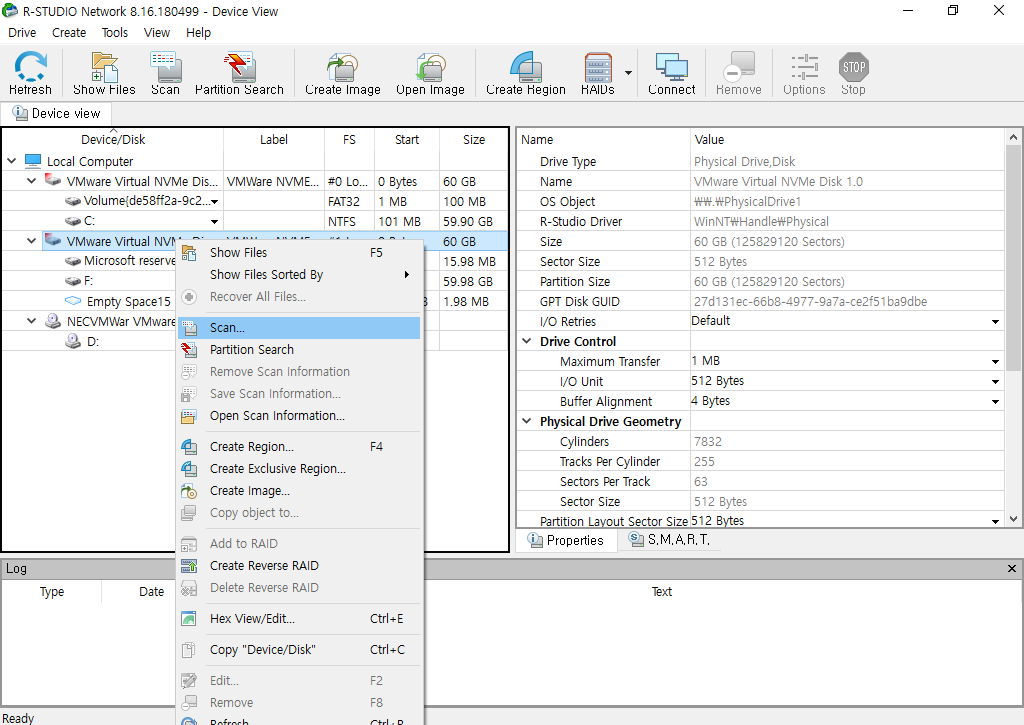1024x725 pixels.
Task: Choose Create Exclusive Region... in the context menu
Action: 299,469
